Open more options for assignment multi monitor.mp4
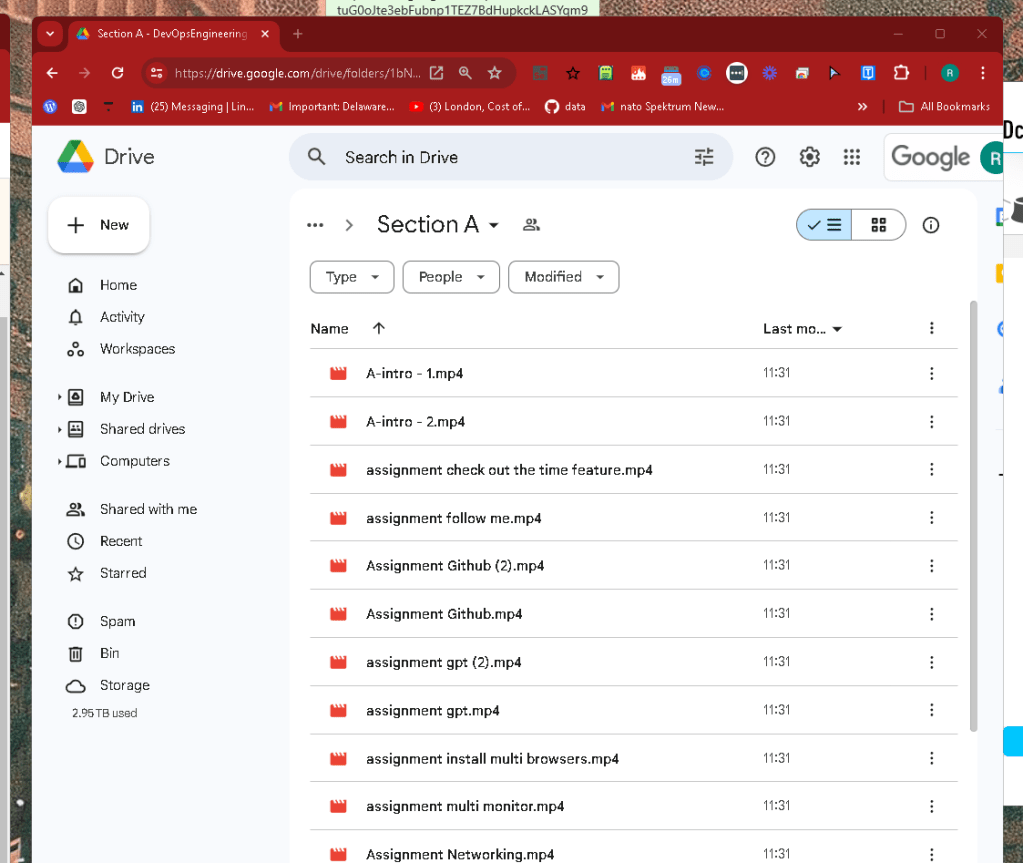 931,806
